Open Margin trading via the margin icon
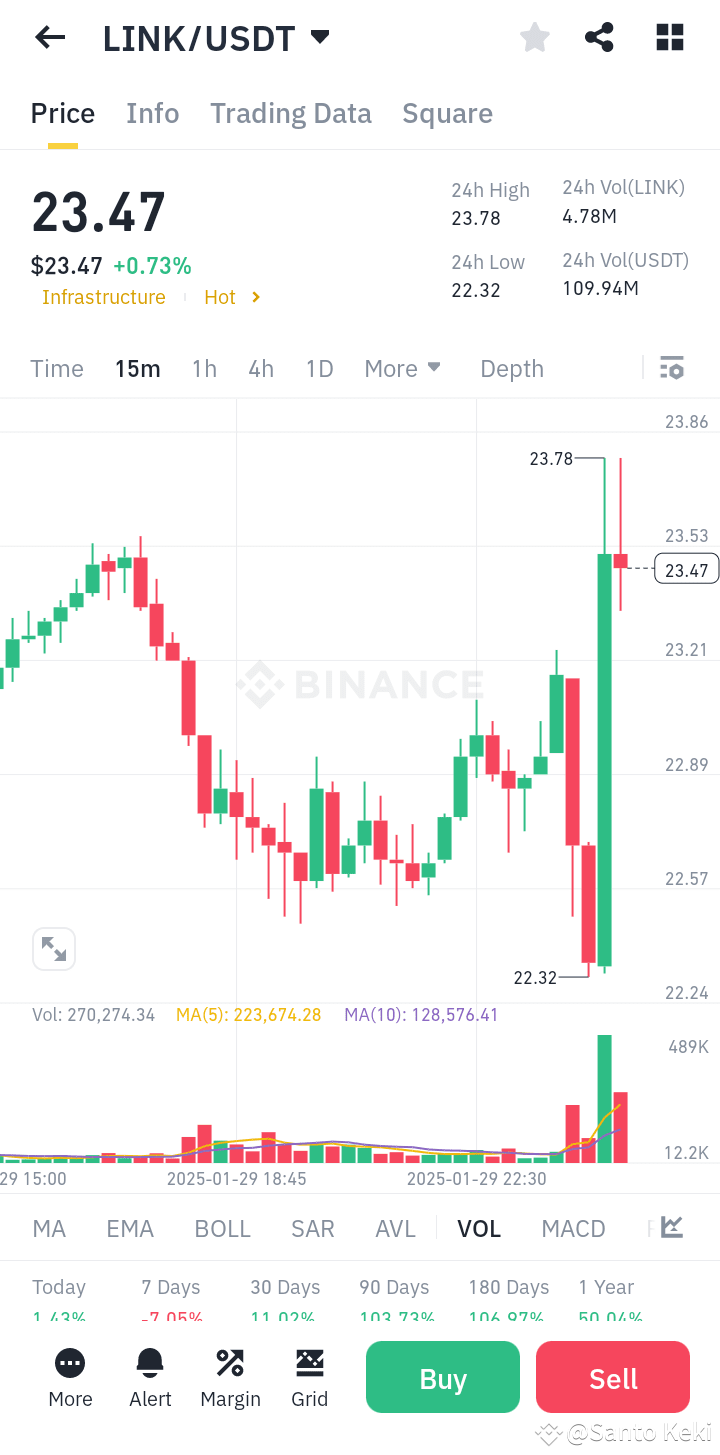 (230, 1363)
